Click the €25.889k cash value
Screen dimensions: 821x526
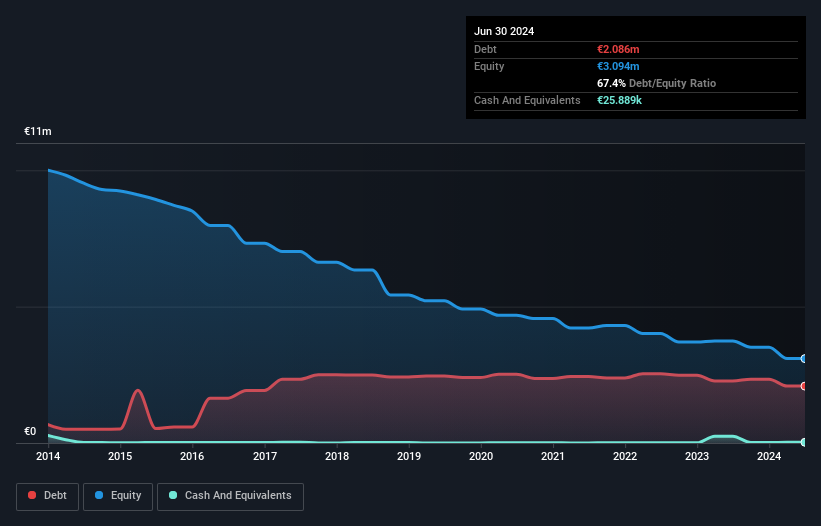click(x=619, y=100)
